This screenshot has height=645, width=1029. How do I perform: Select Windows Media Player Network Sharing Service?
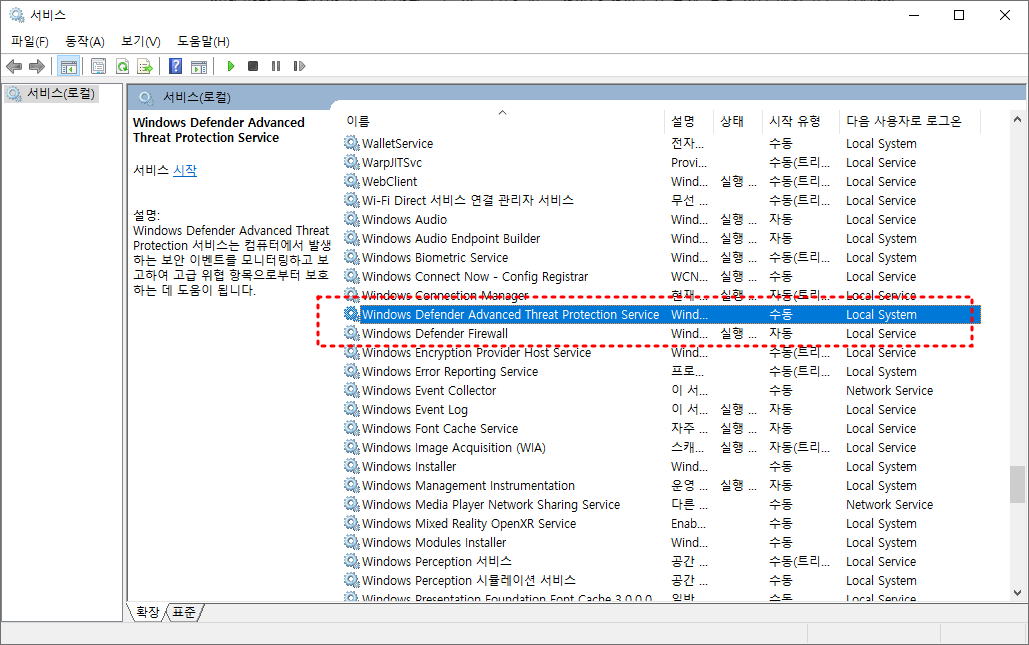coord(661,505)
